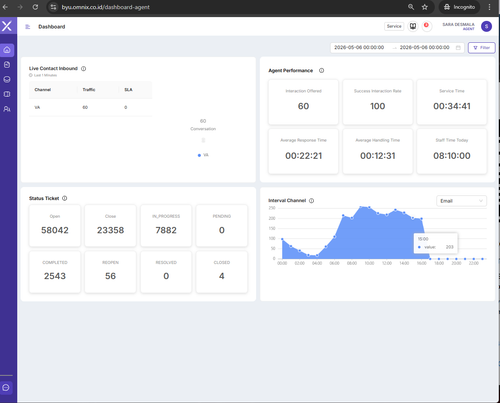Click site info icon in address bar
The width and height of the screenshot is (500, 403).
pyautogui.click(x=53, y=7)
